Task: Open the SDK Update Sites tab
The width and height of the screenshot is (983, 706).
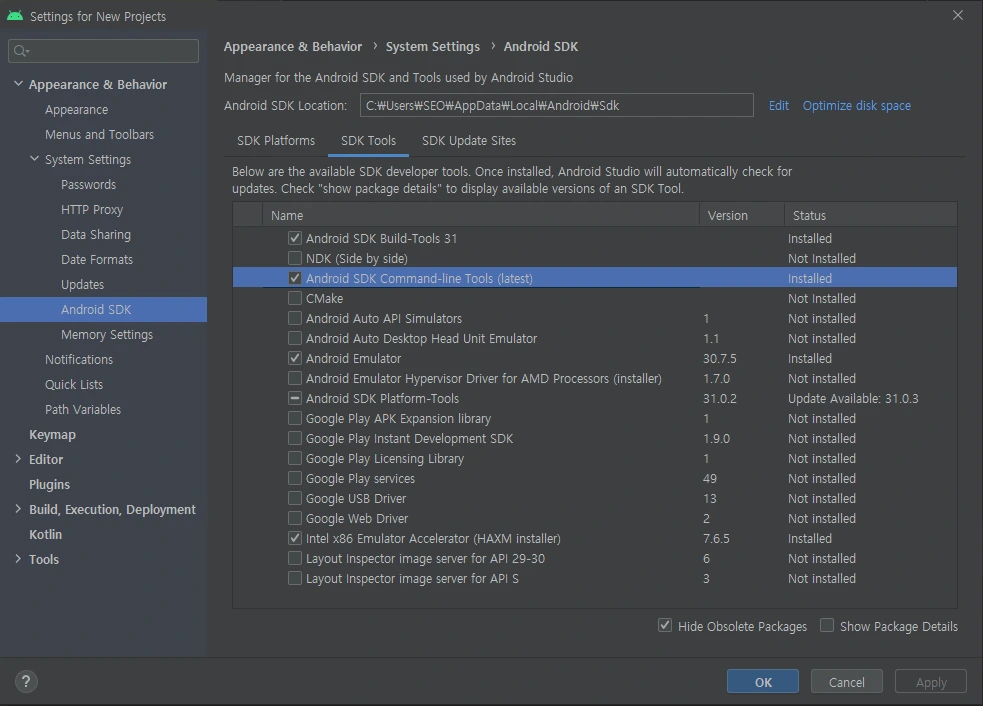Action: 469,141
